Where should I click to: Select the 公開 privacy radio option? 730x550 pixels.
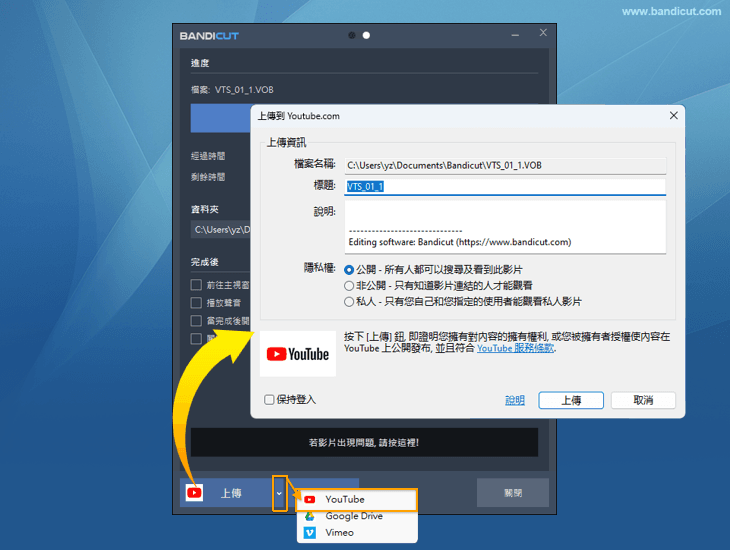(x=349, y=270)
